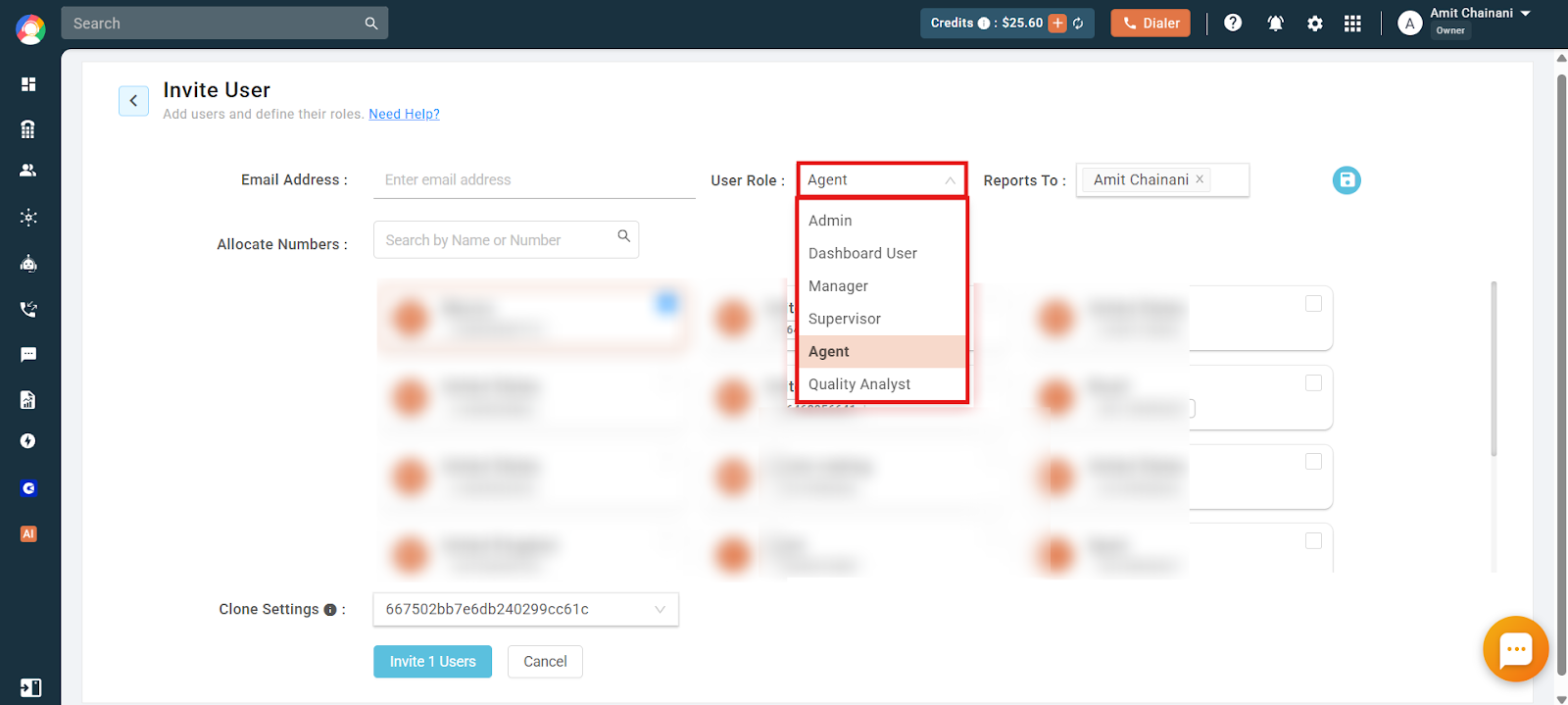Add credits with the orange plus icon
This screenshot has height=705, width=1568.
[1057, 24]
